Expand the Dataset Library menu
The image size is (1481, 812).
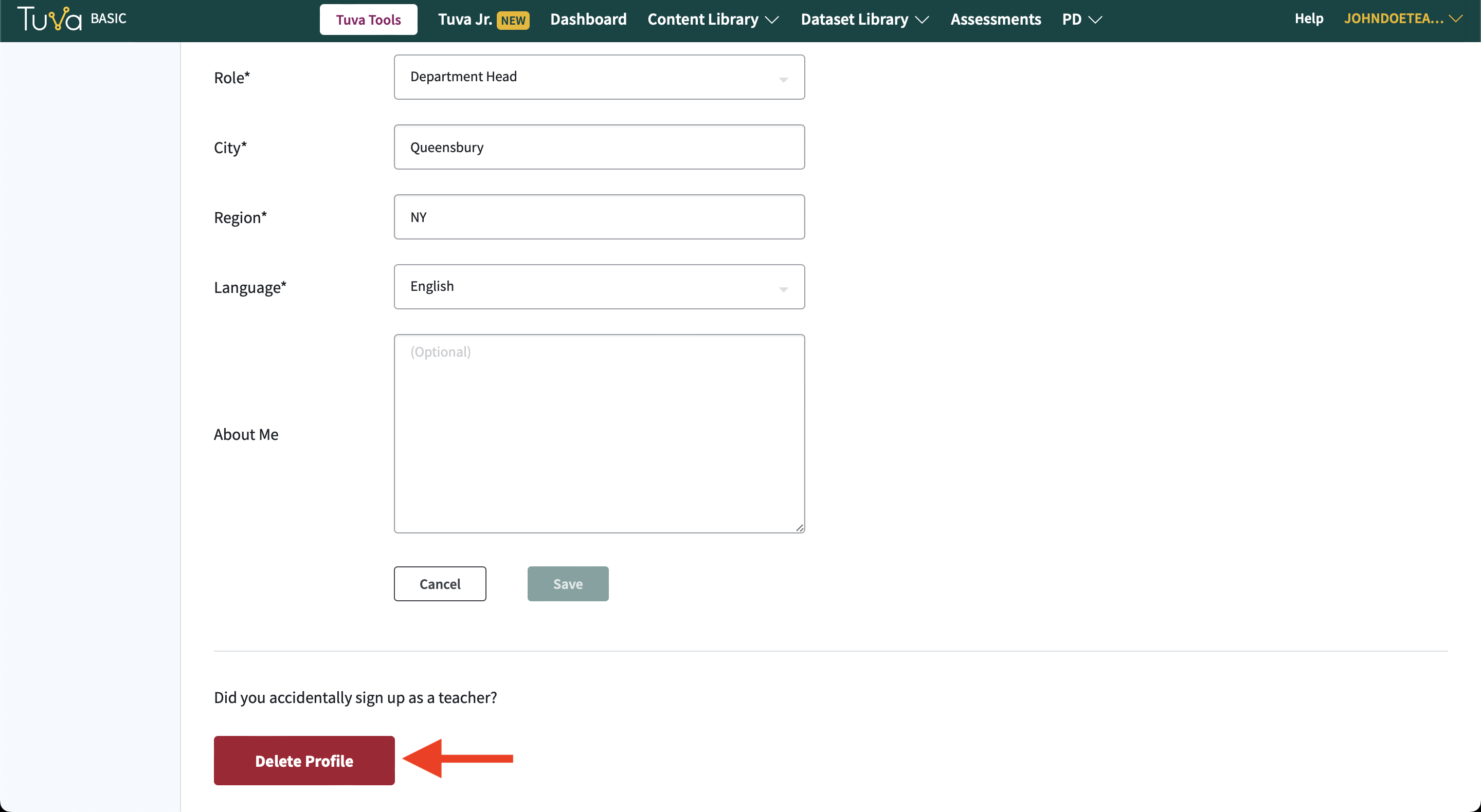(864, 20)
